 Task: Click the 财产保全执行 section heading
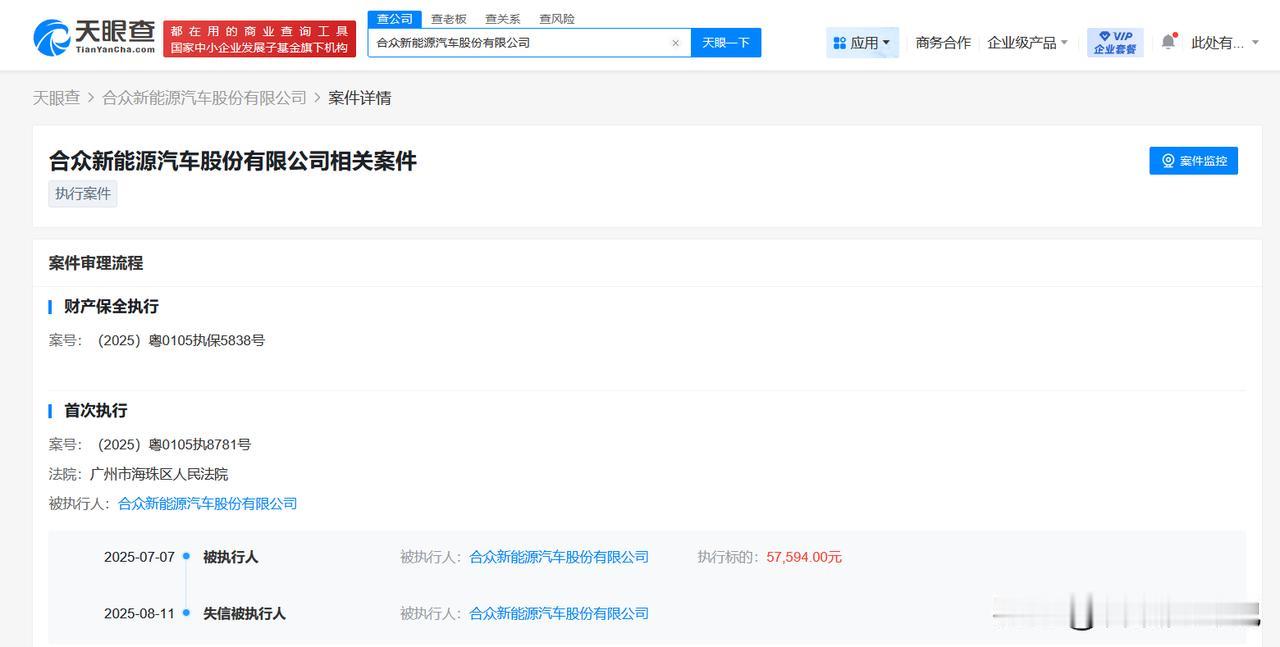pyautogui.click(x=111, y=307)
